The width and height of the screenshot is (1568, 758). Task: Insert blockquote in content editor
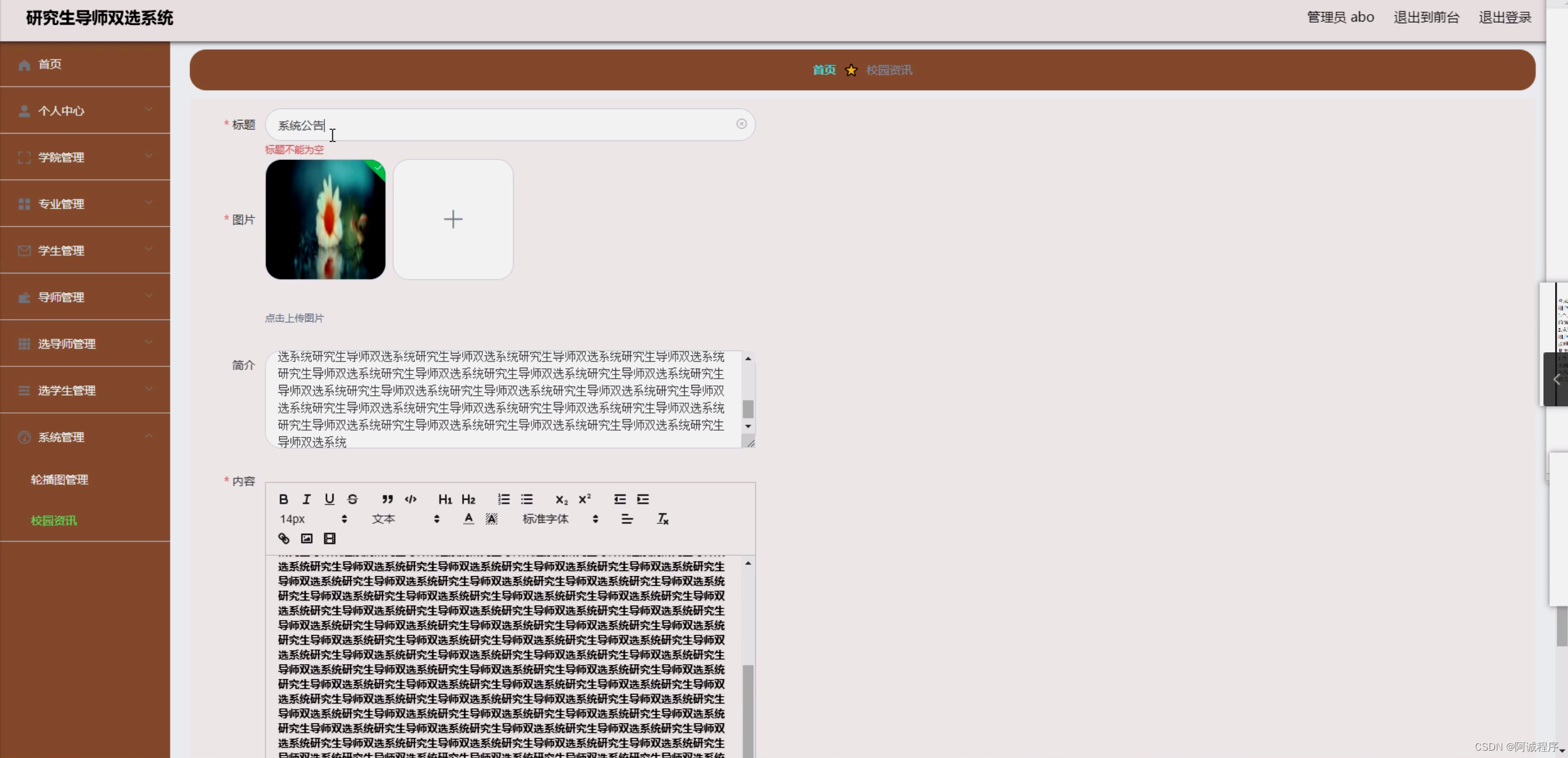click(387, 499)
